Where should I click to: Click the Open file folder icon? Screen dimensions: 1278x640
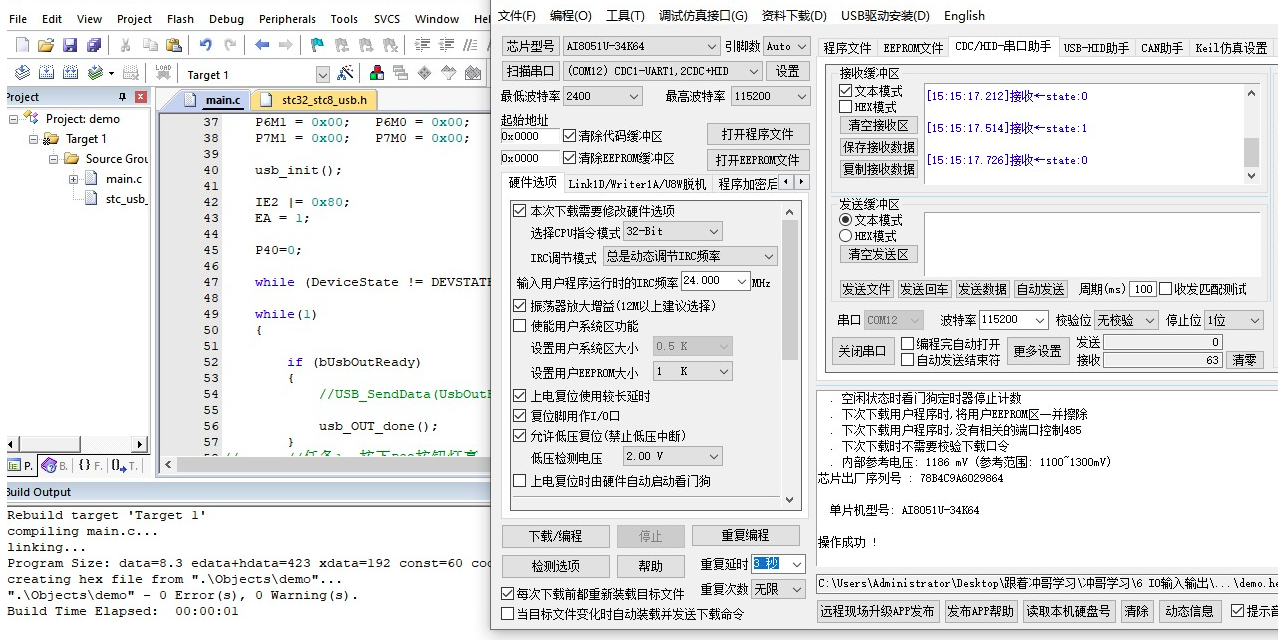(45, 45)
